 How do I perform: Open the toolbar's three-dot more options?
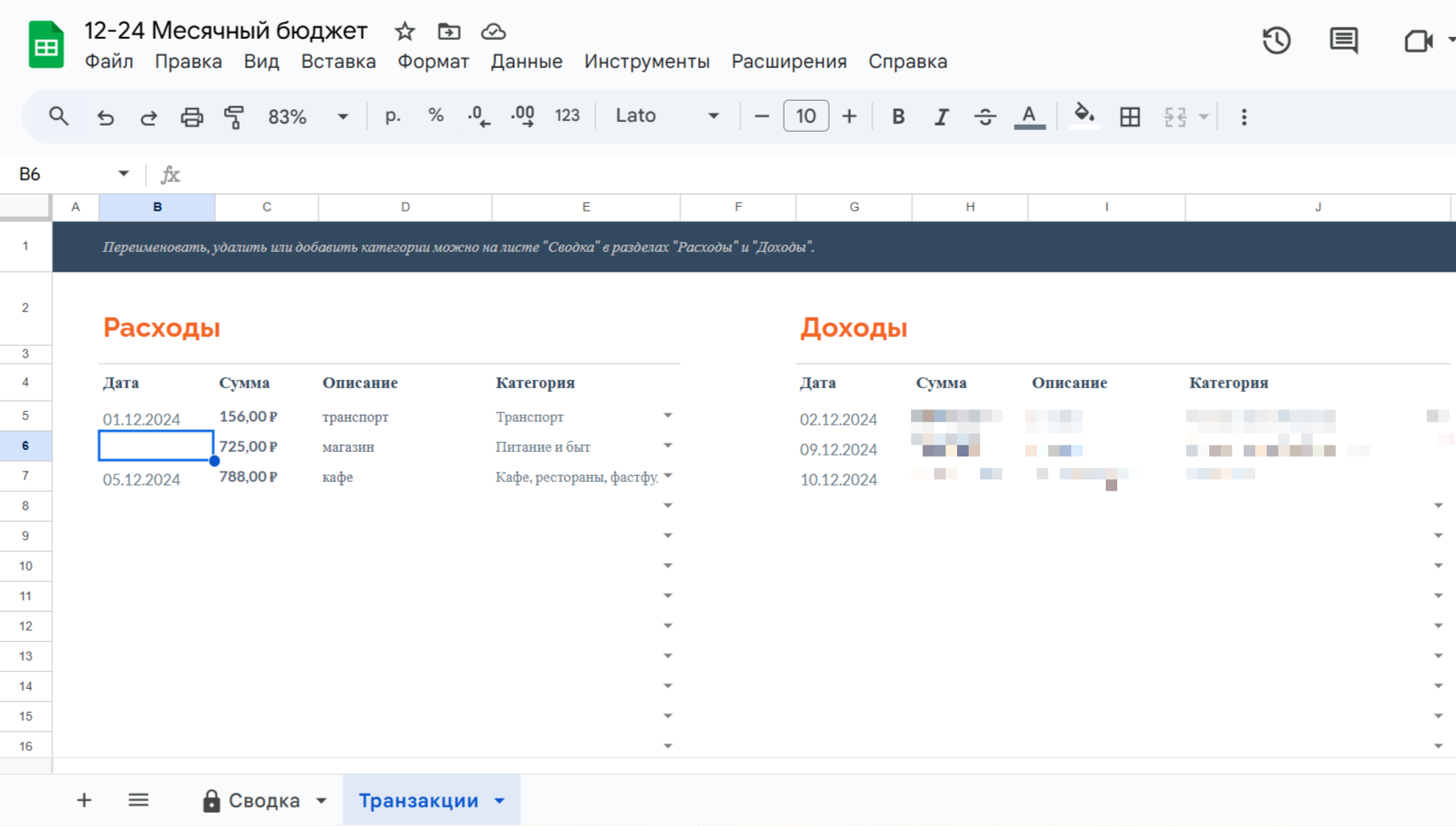(1244, 117)
